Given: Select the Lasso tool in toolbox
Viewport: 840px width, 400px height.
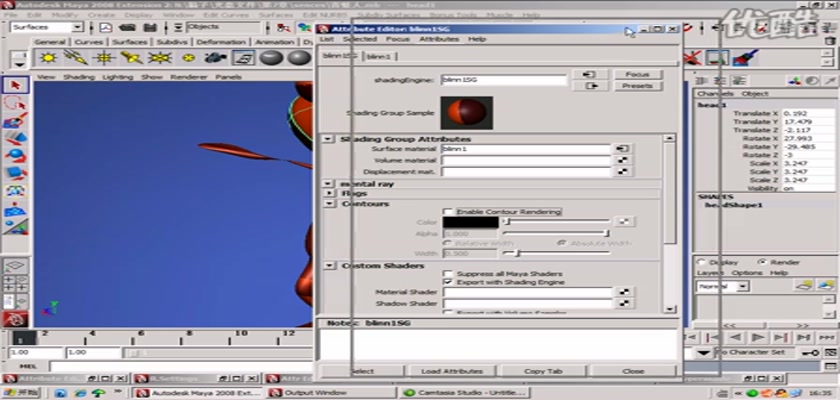Looking at the screenshot, I should [x=16, y=103].
